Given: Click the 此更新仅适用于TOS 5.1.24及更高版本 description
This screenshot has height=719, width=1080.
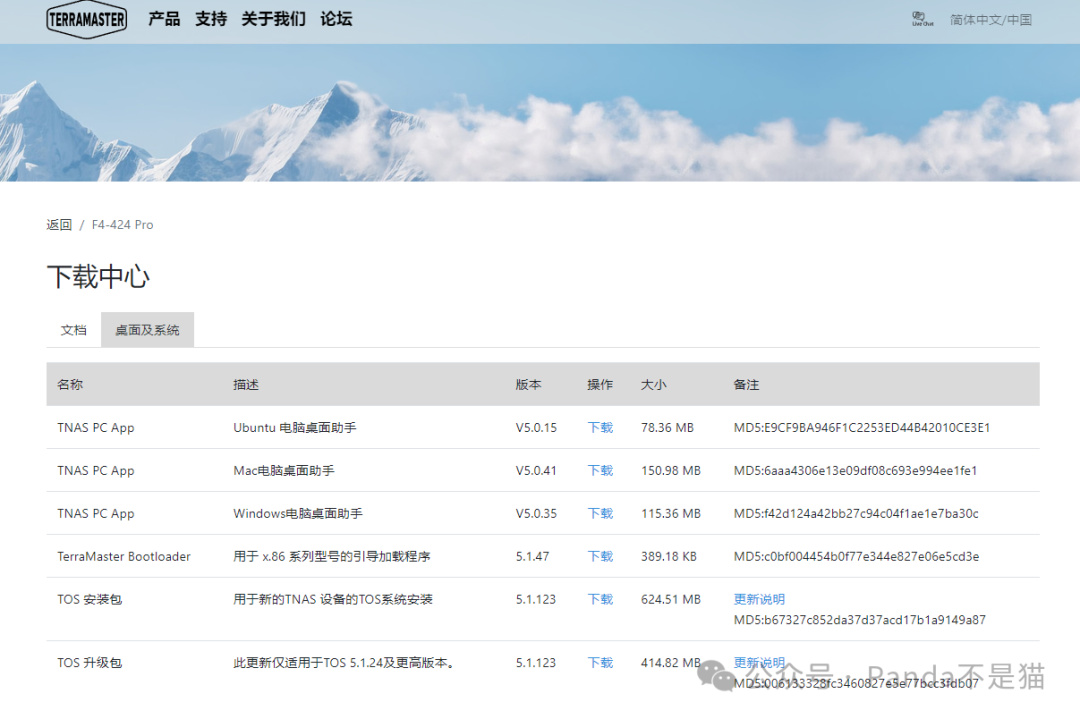Looking at the screenshot, I should tap(344, 663).
